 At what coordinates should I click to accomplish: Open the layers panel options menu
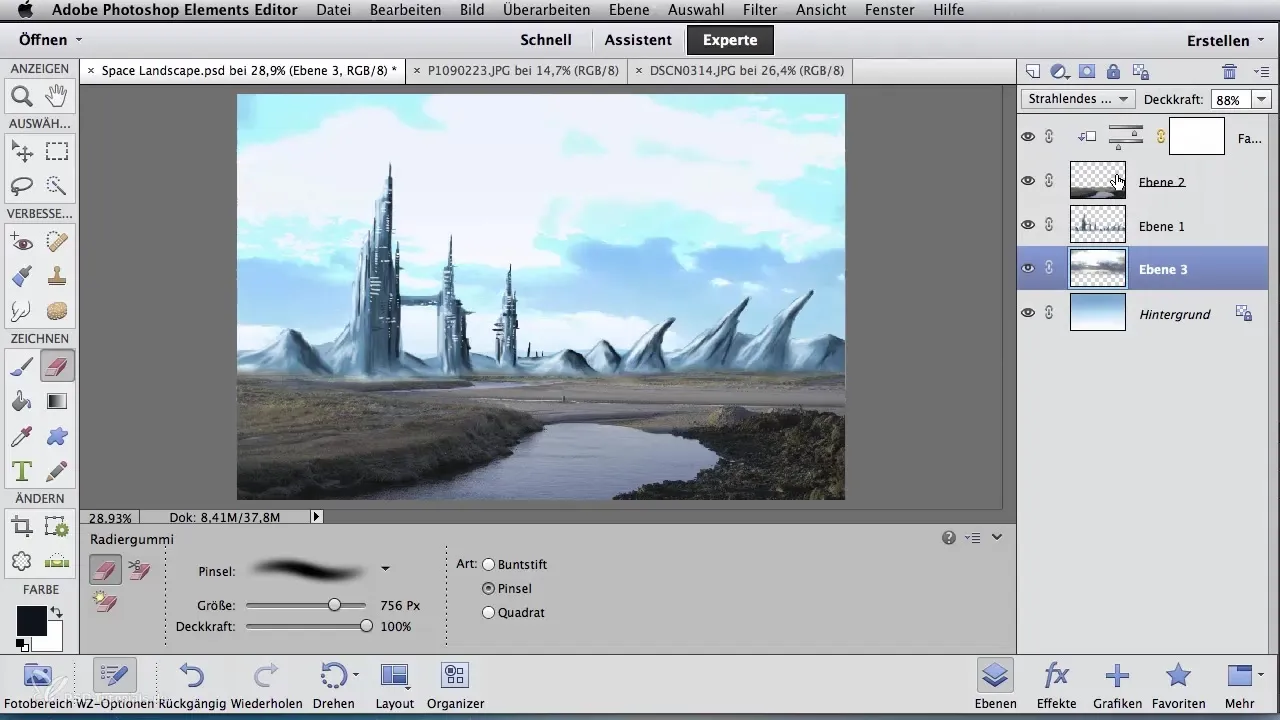[x=1261, y=71]
